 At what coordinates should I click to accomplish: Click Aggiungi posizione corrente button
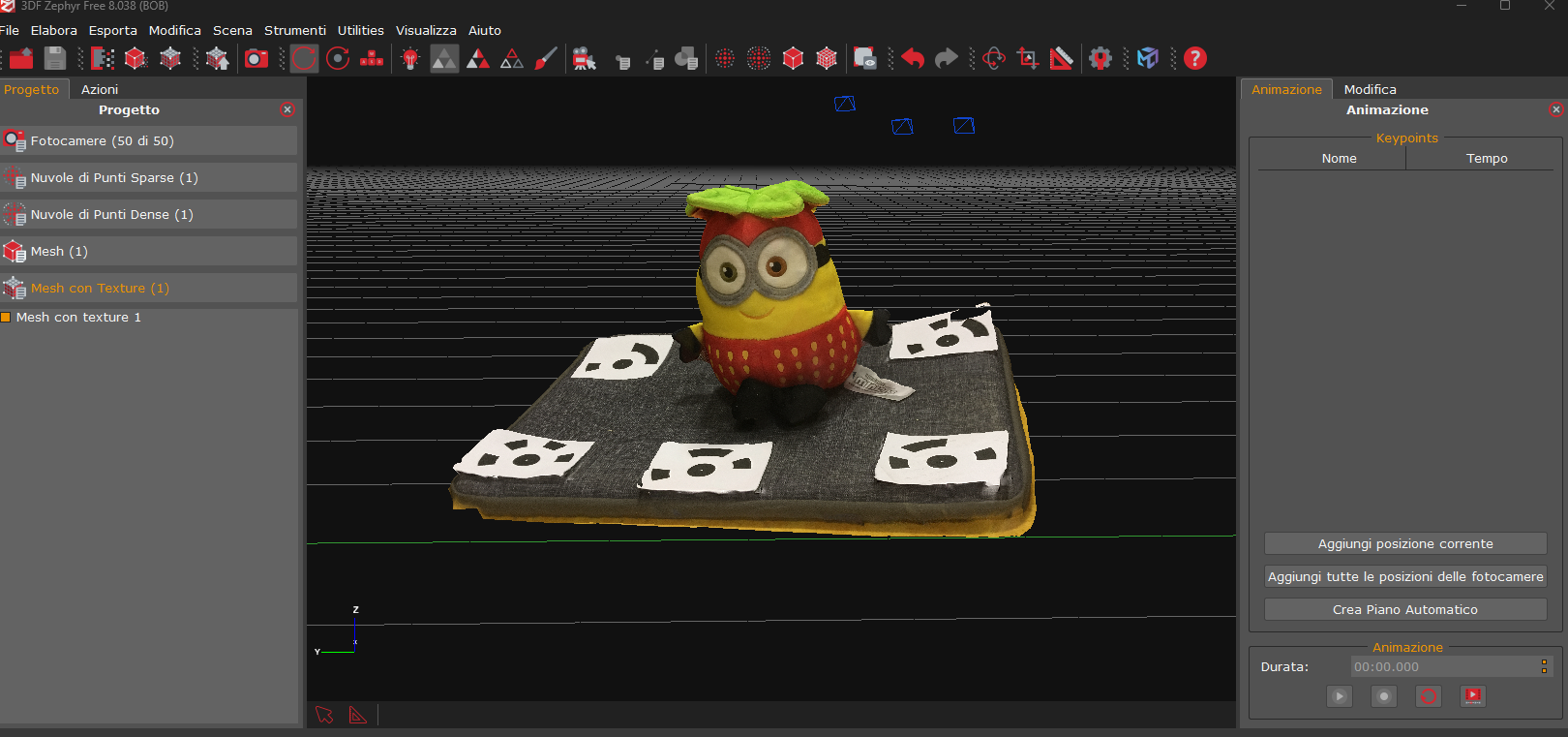point(1405,543)
